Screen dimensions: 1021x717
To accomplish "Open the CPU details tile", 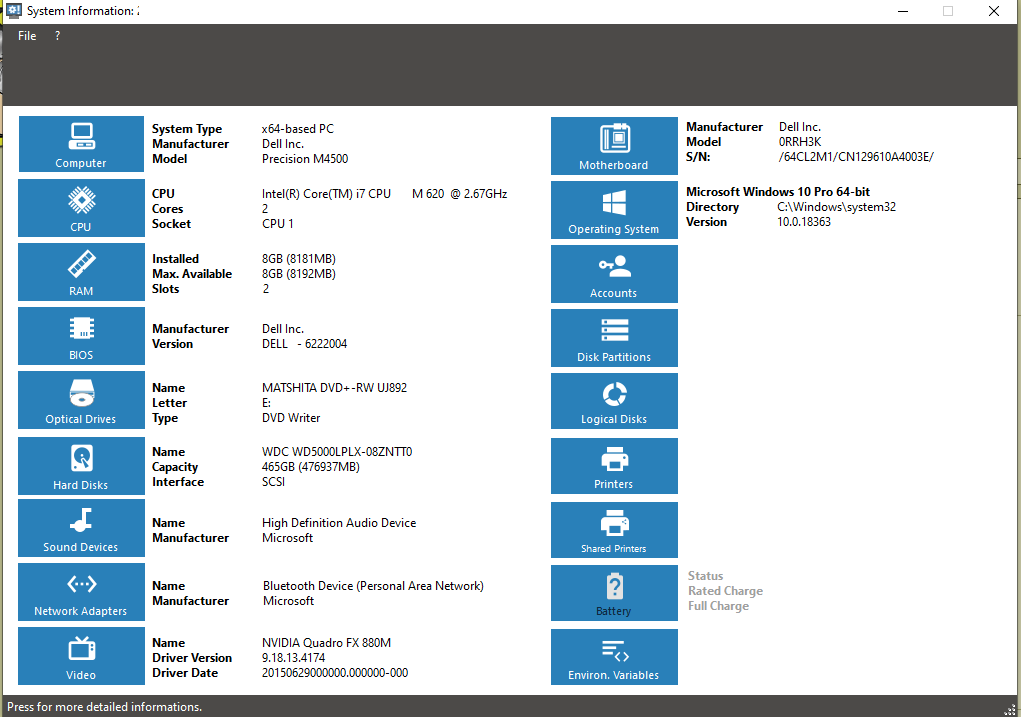I will pos(81,208).
